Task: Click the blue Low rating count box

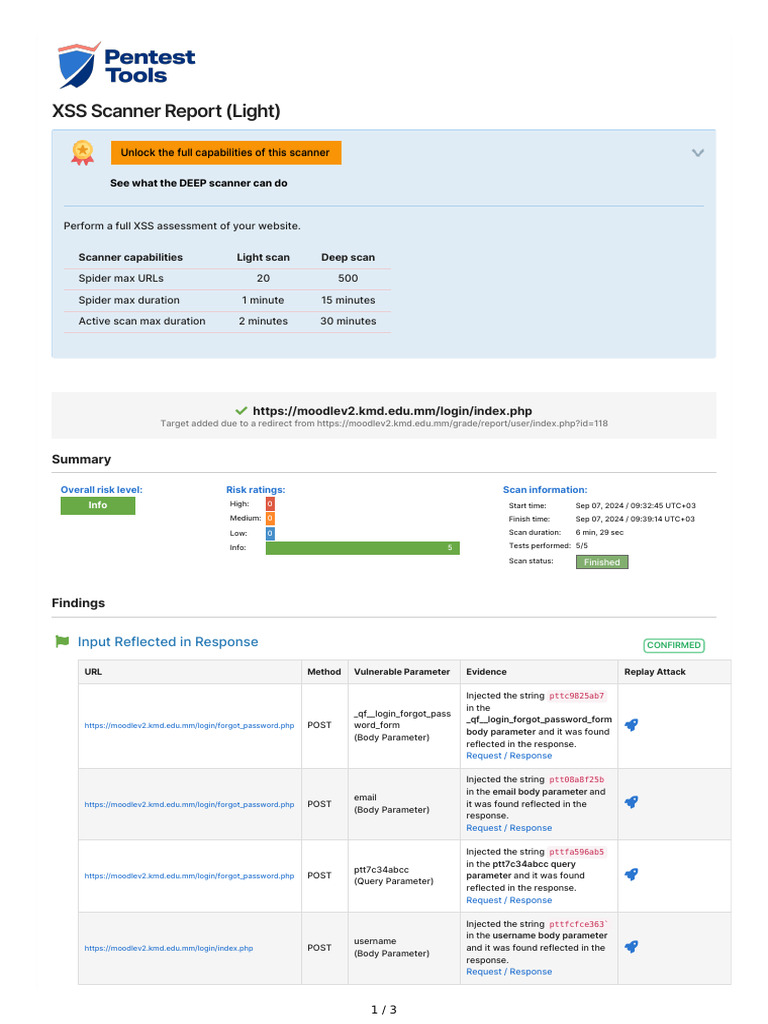Action: point(270,534)
